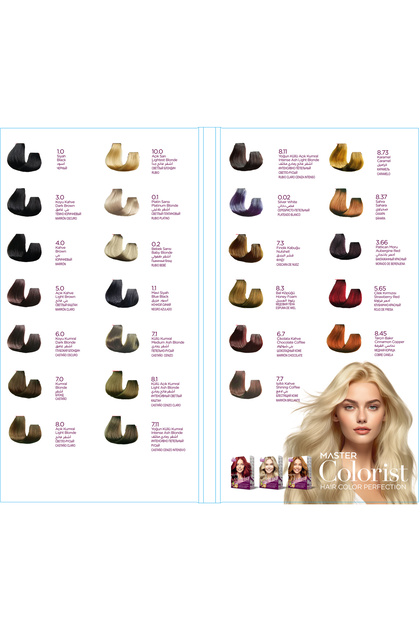Select the 10.0 Lightest Blonde hair swatch

pos(122,157)
